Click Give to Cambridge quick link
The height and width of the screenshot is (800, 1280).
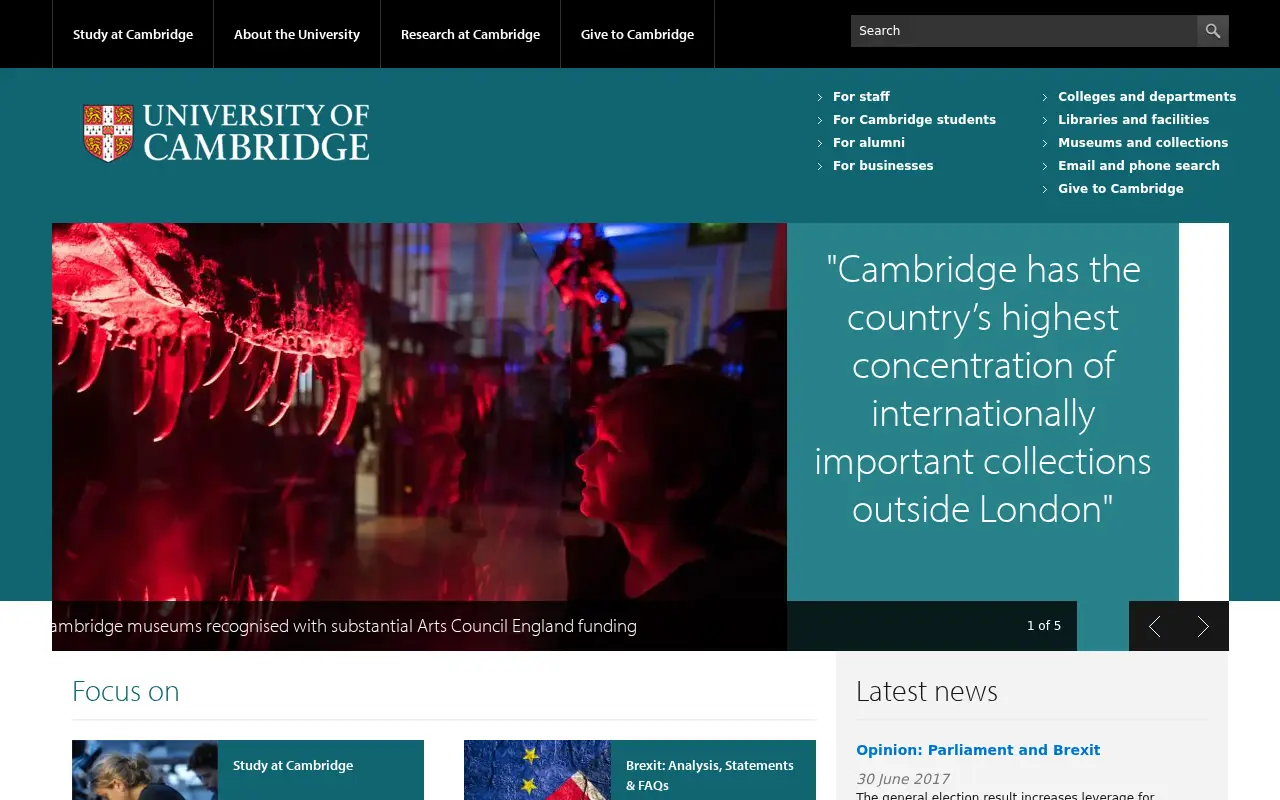(1121, 189)
